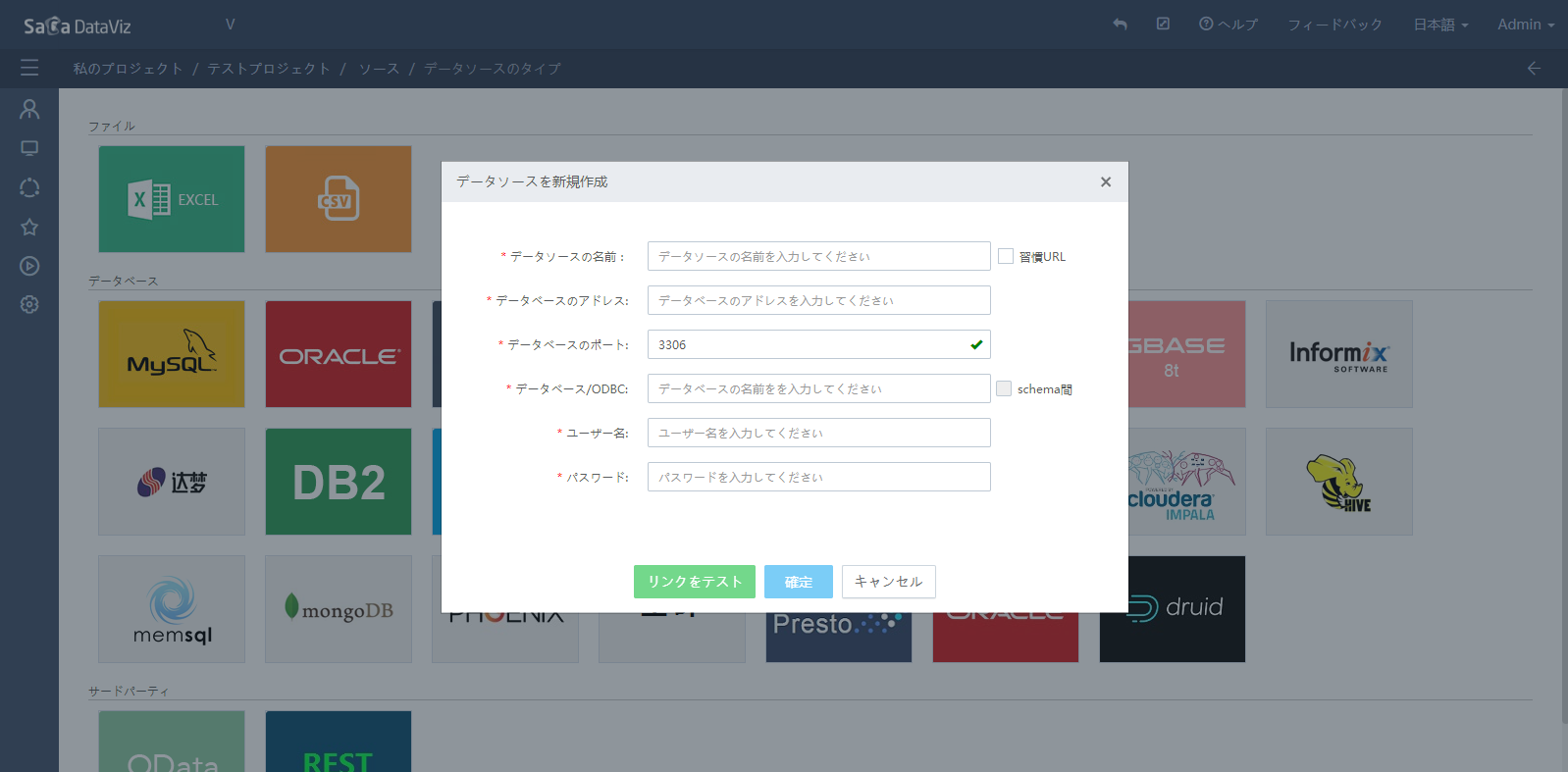Click the リンクをテスト button

coord(695,582)
